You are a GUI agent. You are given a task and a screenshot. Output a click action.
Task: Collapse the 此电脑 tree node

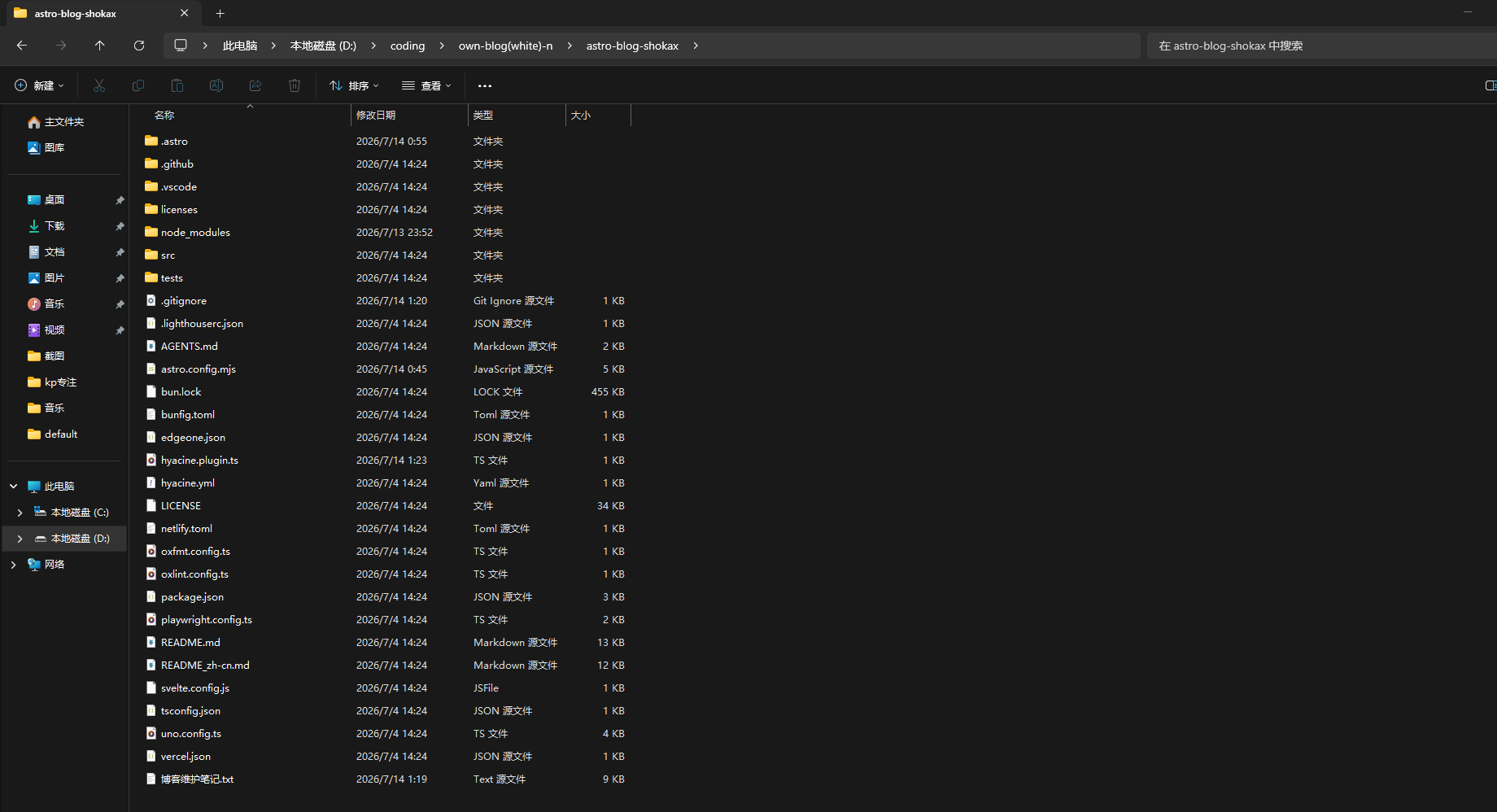point(14,487)
